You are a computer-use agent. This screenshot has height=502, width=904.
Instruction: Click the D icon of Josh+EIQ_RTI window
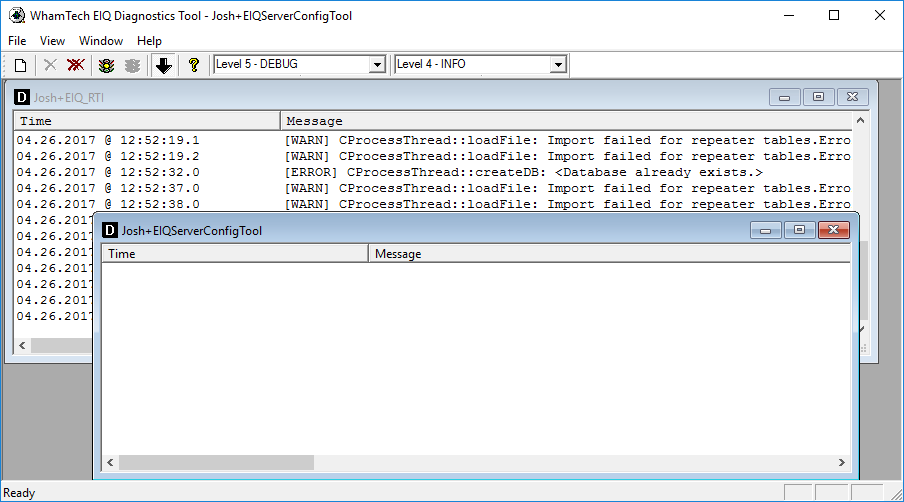pos(22,97)
